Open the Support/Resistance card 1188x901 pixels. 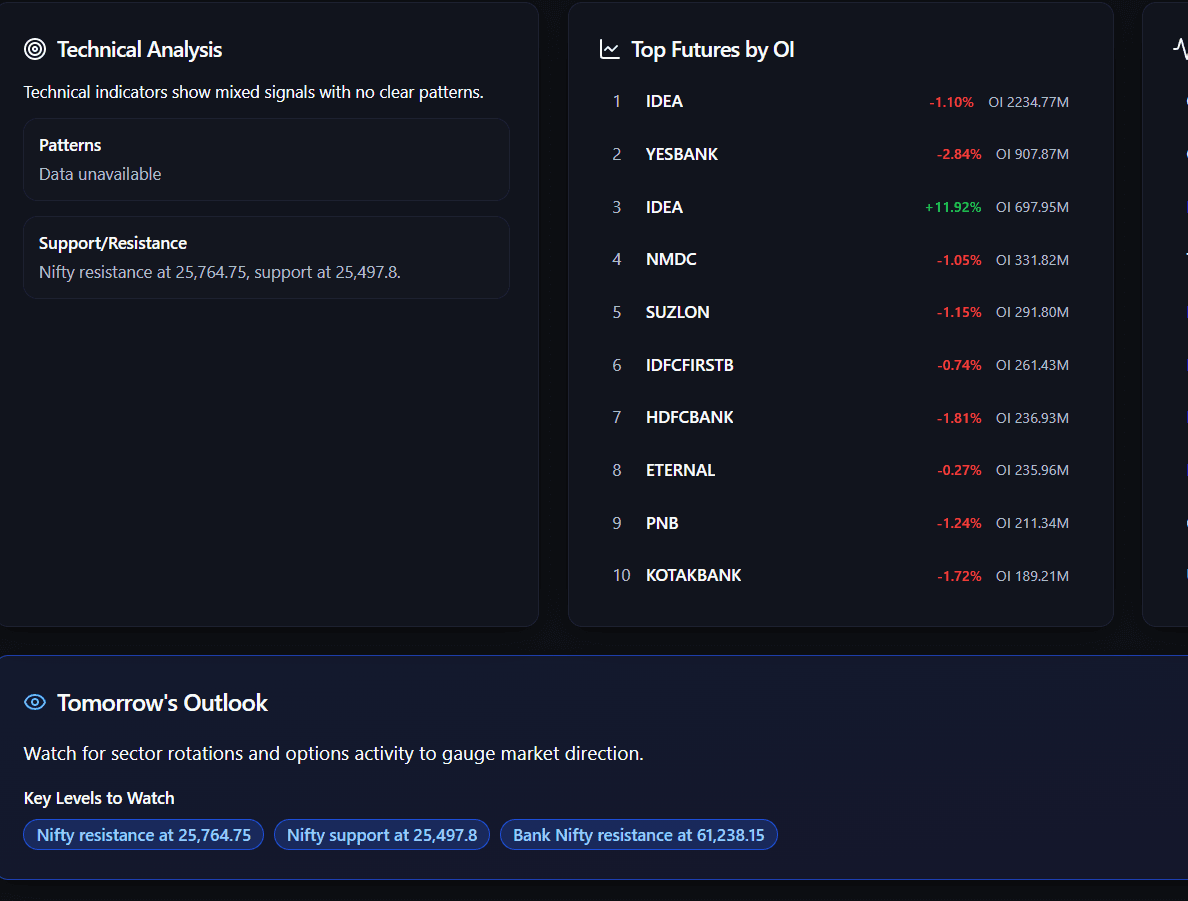pos(266,257)
